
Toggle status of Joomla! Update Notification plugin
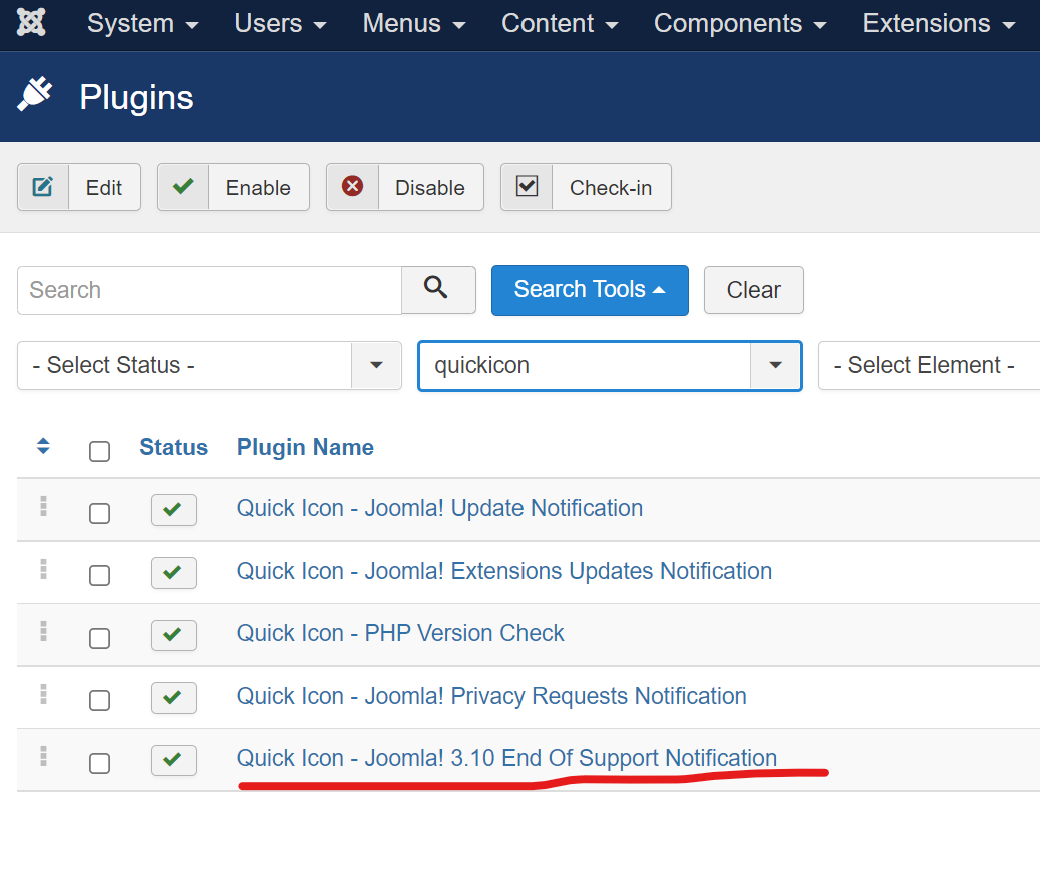pos(174,509)
